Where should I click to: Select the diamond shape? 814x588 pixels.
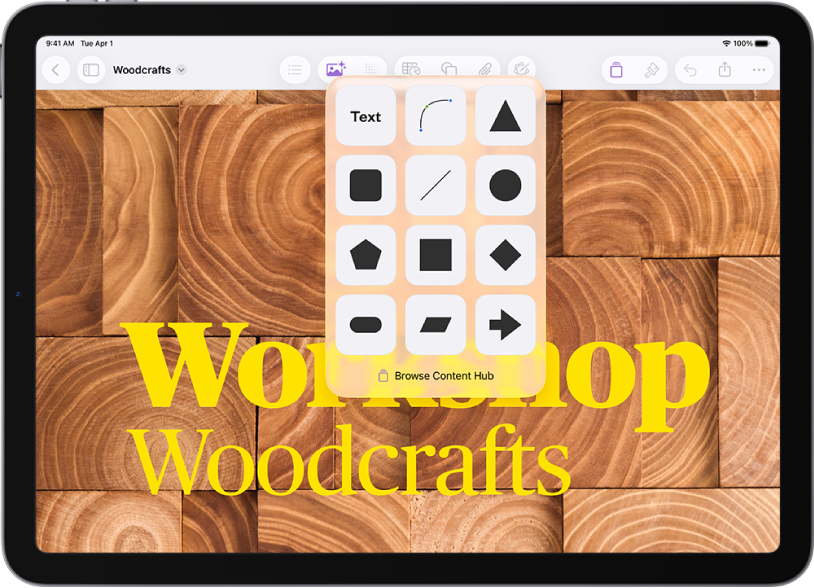pos(505,255)
